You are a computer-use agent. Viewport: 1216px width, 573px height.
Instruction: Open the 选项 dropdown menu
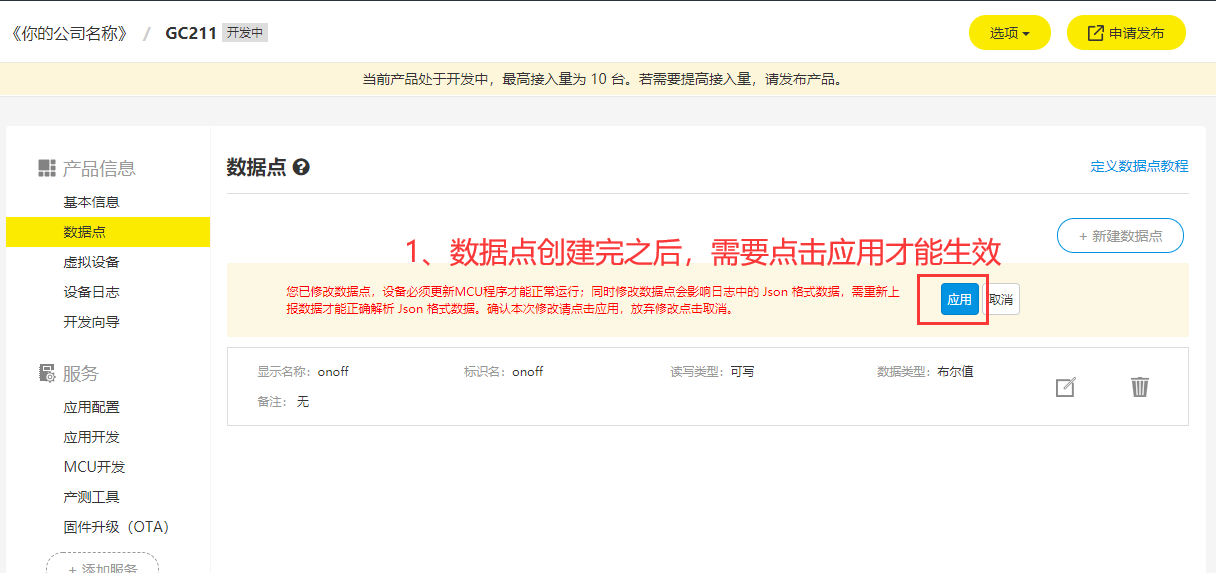click(x=1009, y=33)
